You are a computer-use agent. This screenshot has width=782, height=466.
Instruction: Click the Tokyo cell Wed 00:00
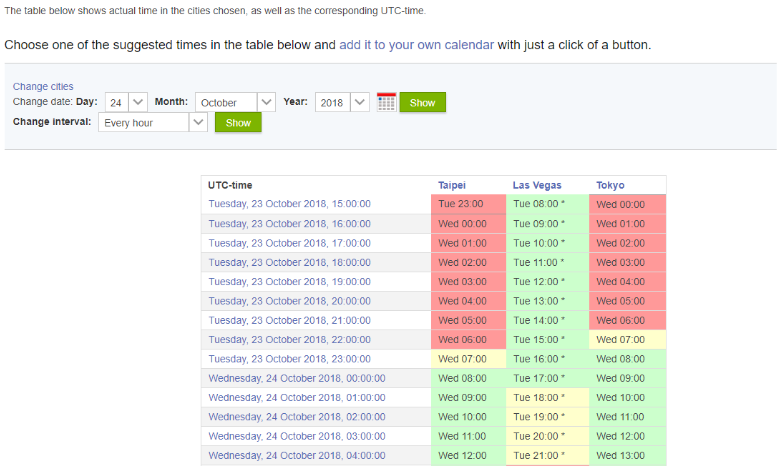(x=627, y=204)
